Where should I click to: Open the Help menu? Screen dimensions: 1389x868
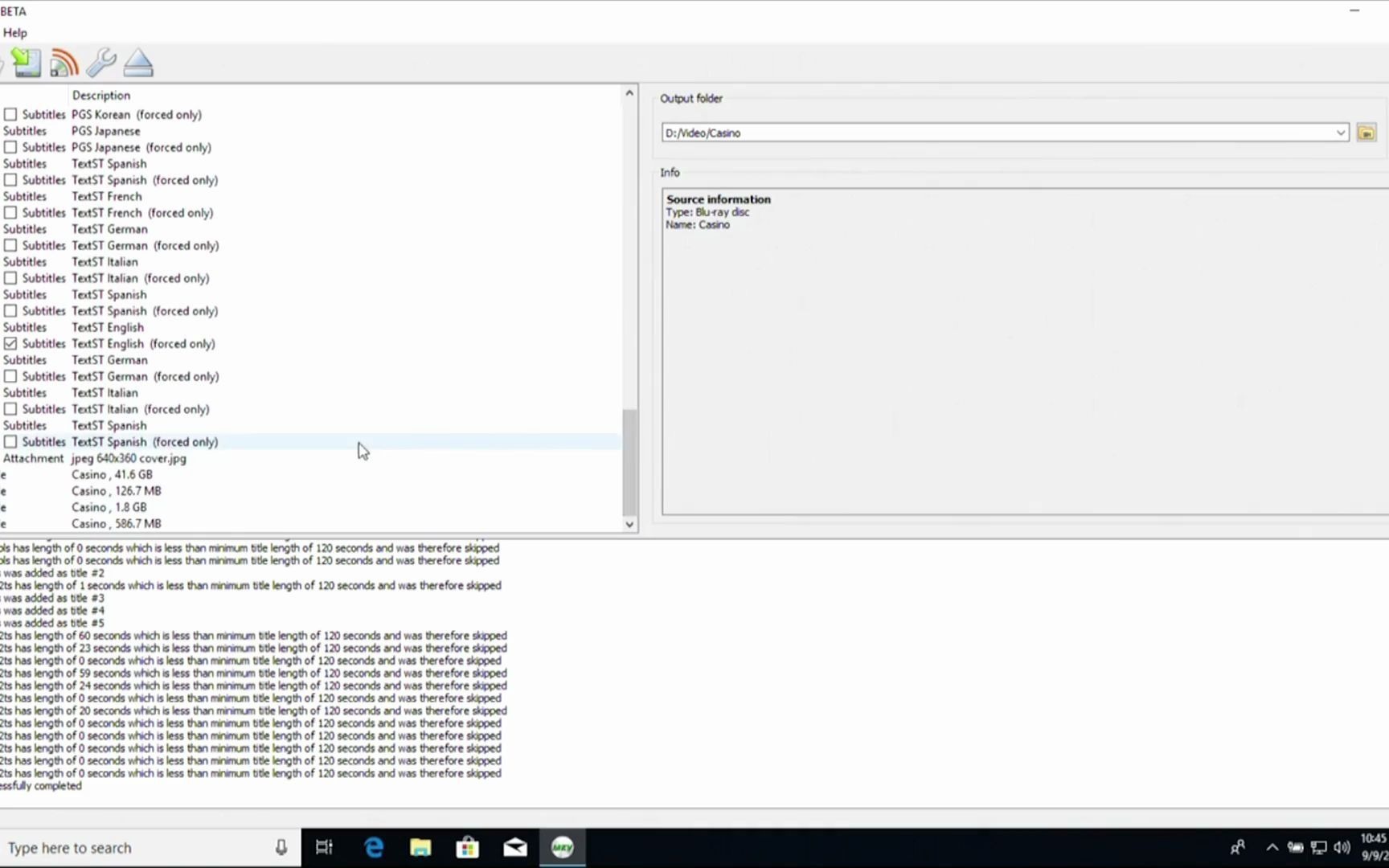coord(14,33)
